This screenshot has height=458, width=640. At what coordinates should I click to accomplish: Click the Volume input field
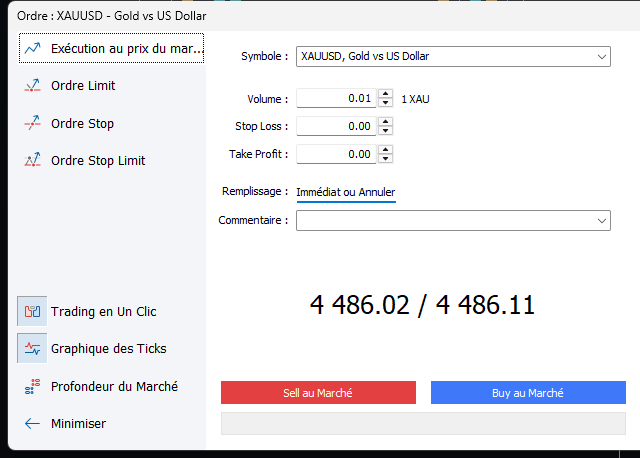336,98
